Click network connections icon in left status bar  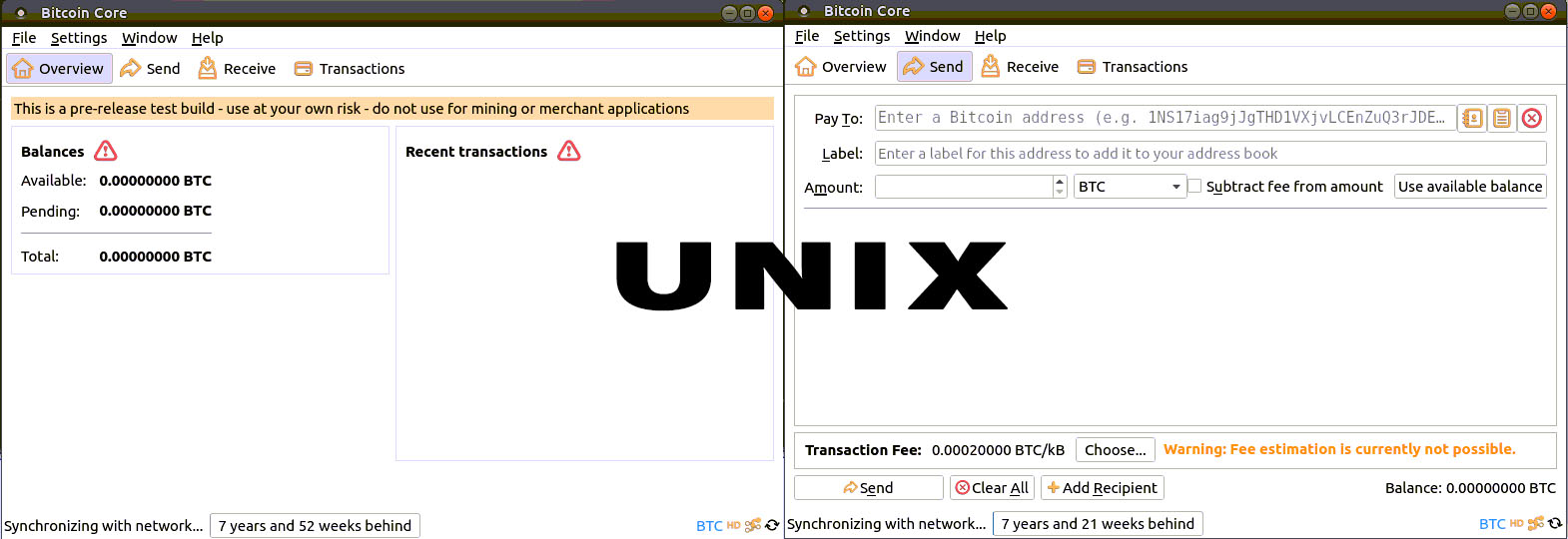coord(753,525)
